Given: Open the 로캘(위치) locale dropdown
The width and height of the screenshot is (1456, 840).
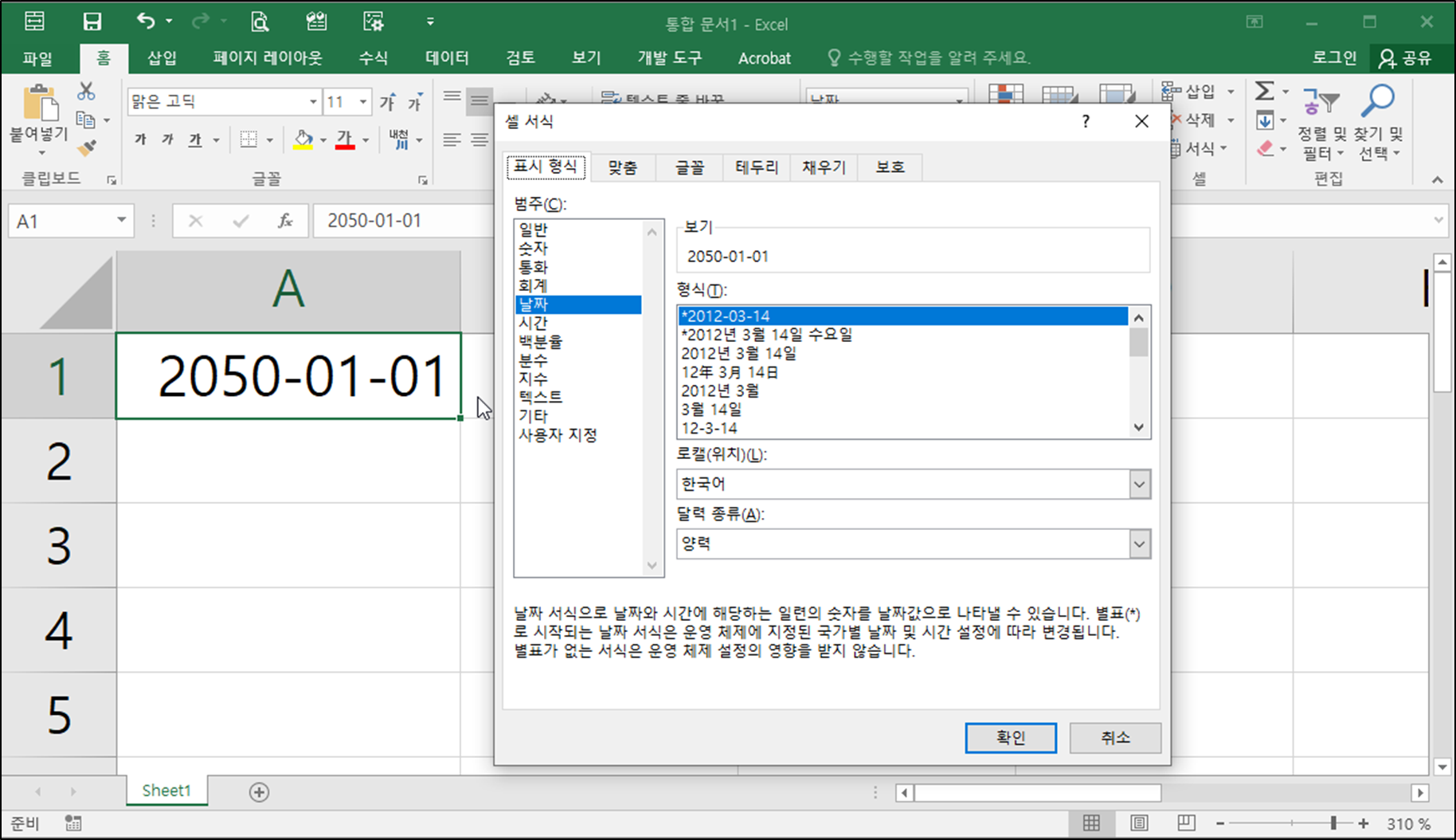Looking at the screenshot, I should (1141, 484).
